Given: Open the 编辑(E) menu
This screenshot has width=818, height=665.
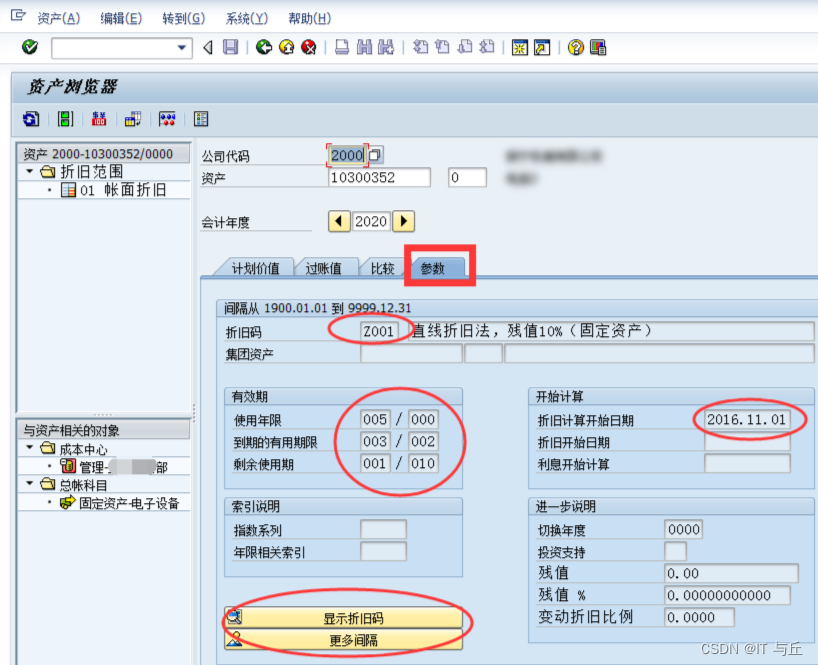Looking at the screenshot, I should tap(121, 19).
